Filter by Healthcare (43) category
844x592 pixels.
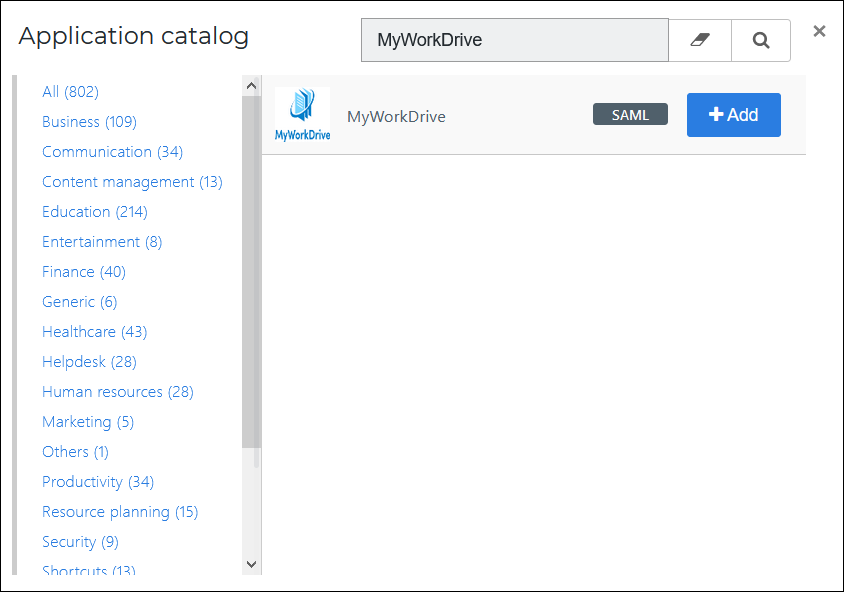pos(95,332)
